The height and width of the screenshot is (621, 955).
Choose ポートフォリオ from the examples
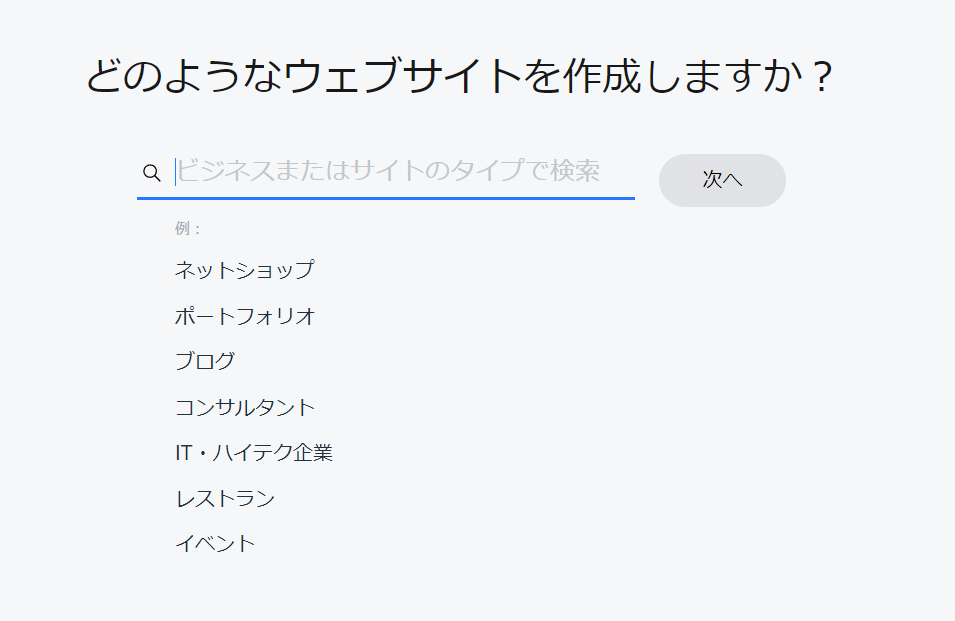click(x=245, y=316)
